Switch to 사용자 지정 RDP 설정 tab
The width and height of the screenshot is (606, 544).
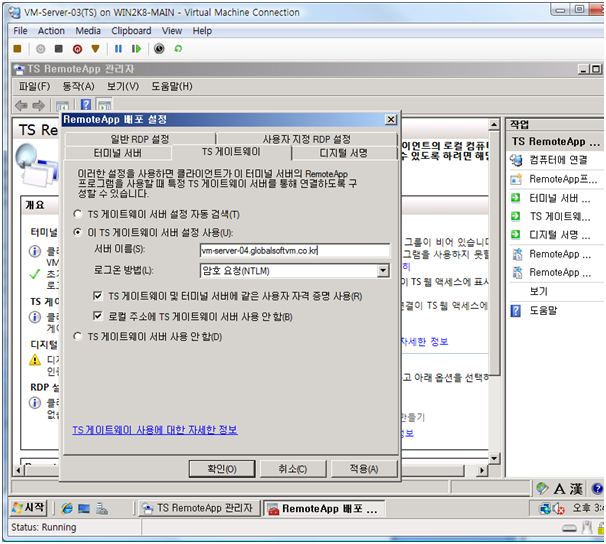[306, 139]
